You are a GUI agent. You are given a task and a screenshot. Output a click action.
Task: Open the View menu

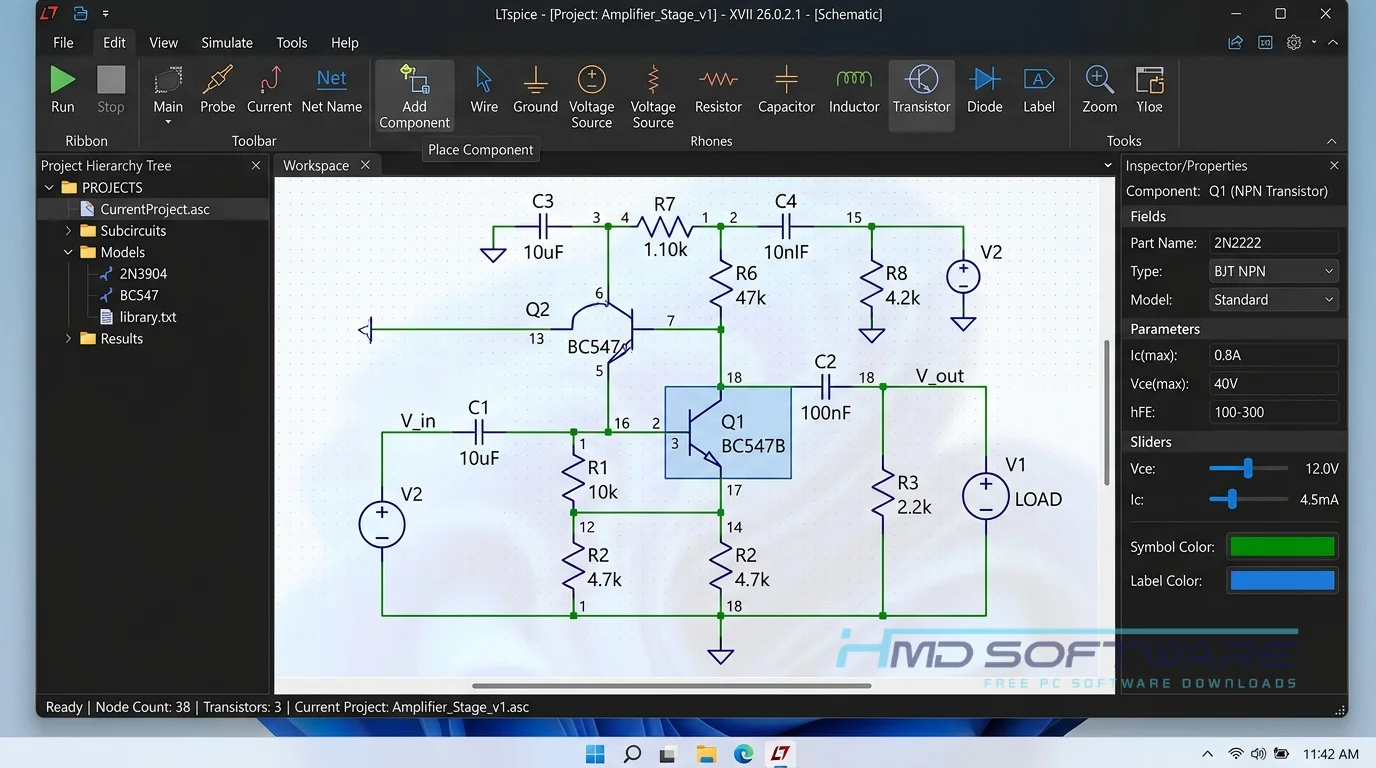(163, 42)
